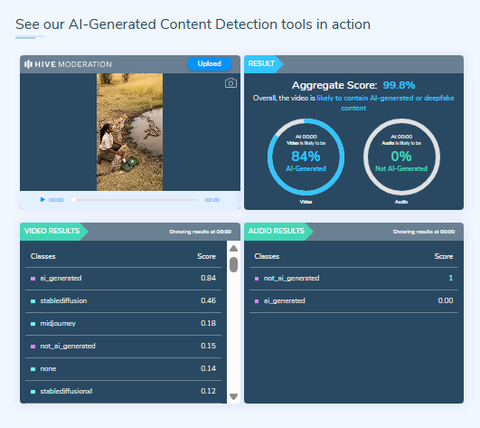
Task: Click the 84% AI-Generated video circle
Action: (306, 157)
